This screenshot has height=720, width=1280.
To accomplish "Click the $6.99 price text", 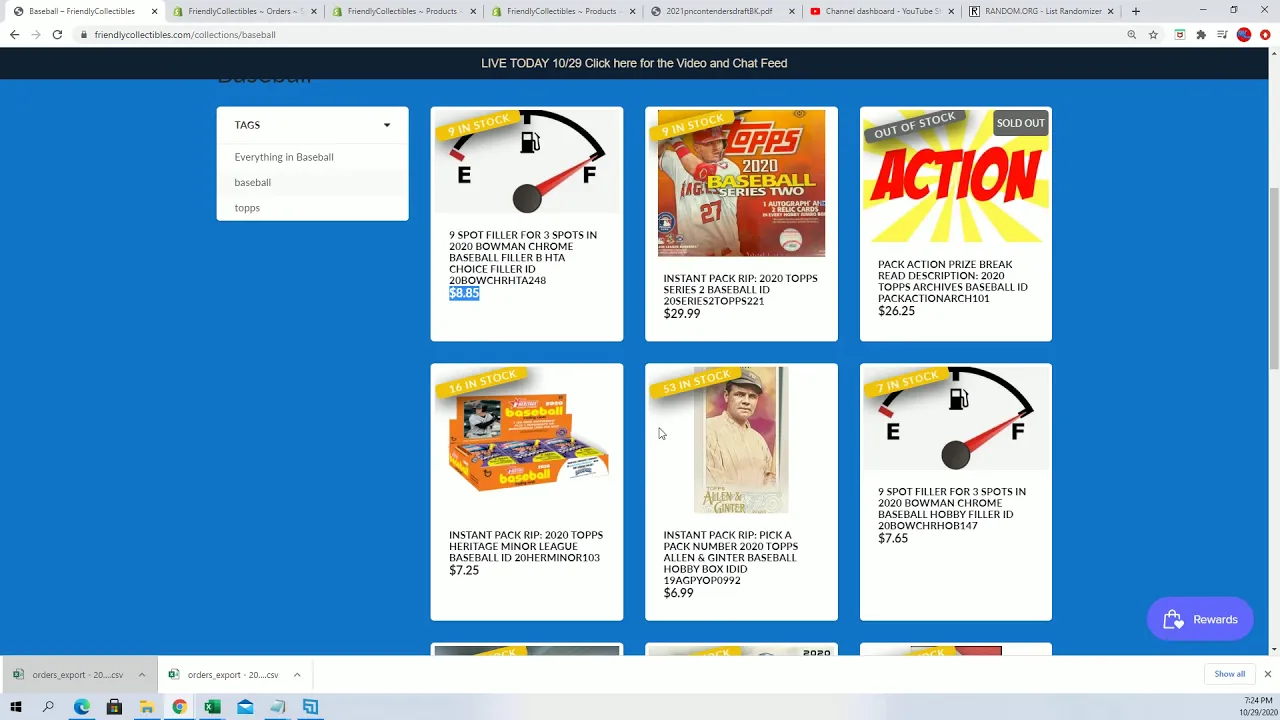I will [678, 593].
